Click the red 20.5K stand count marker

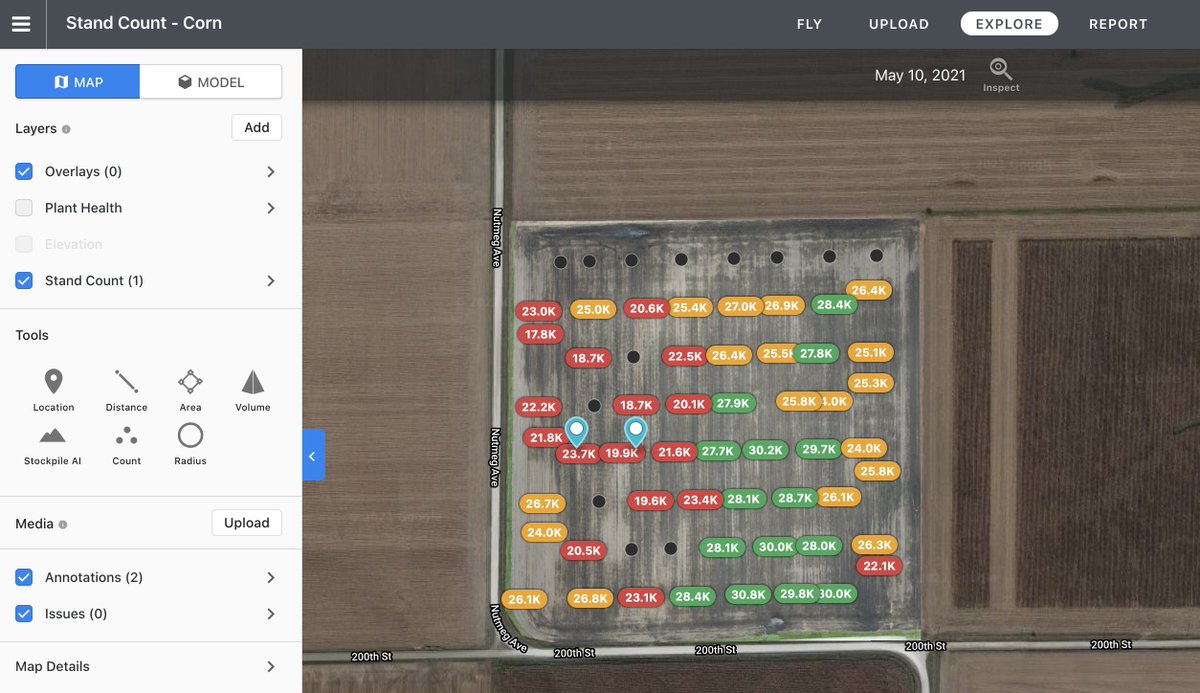tap(584, 551)
